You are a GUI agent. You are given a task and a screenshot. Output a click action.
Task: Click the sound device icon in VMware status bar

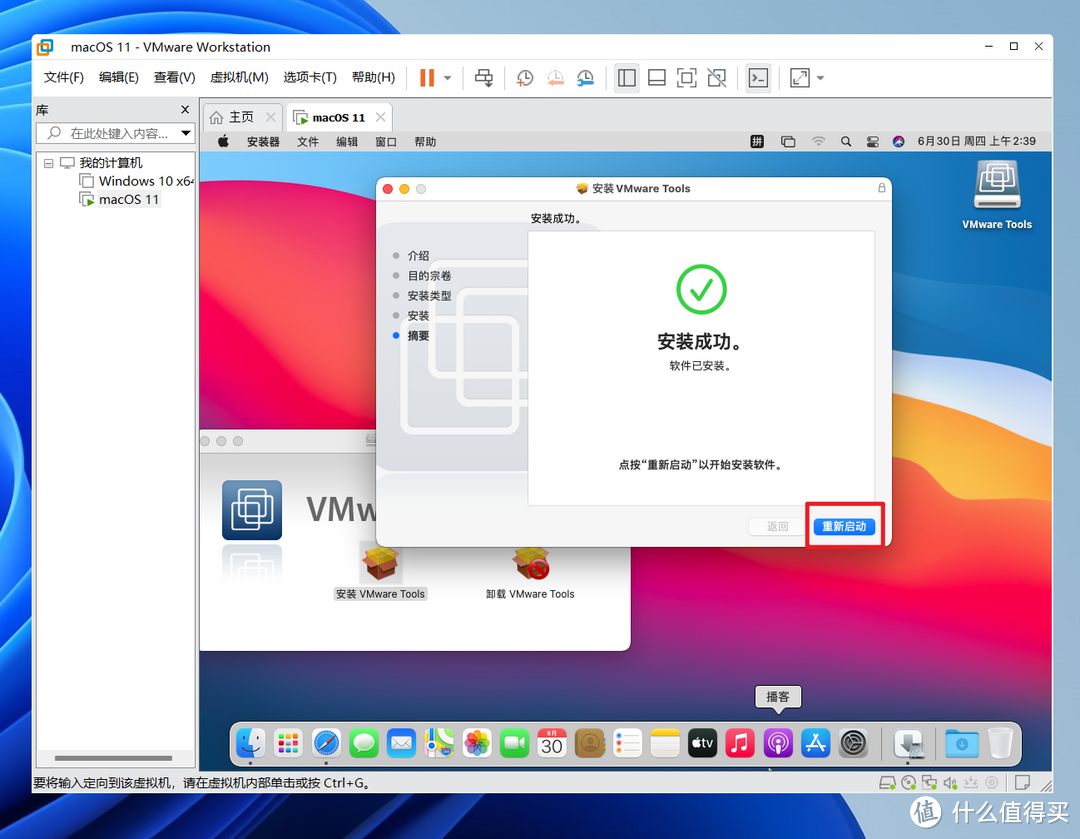point(951,783)
